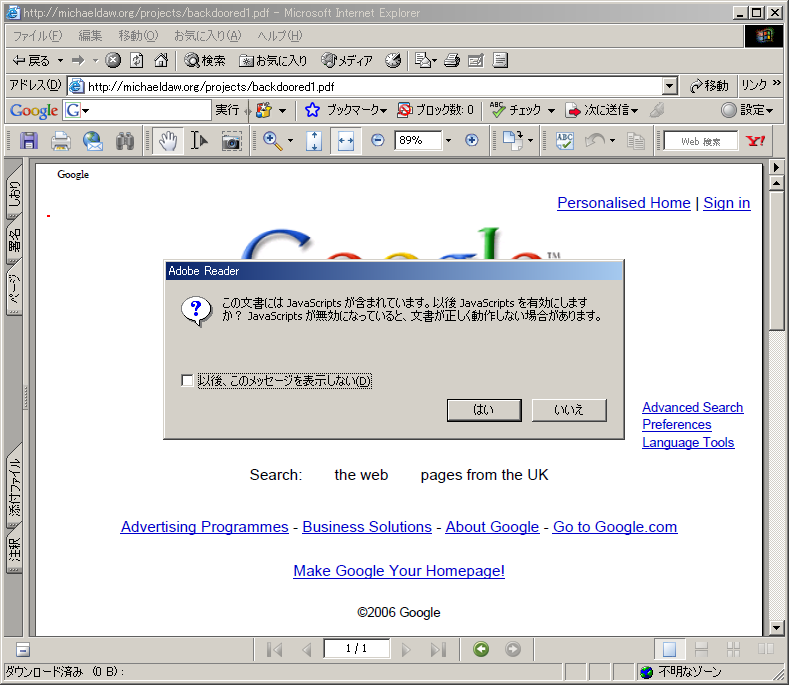The width and height of the screenshot is (789, 685).
Task: Expand the Zoom In tool dropdown arrow
Action: (290, 140)
